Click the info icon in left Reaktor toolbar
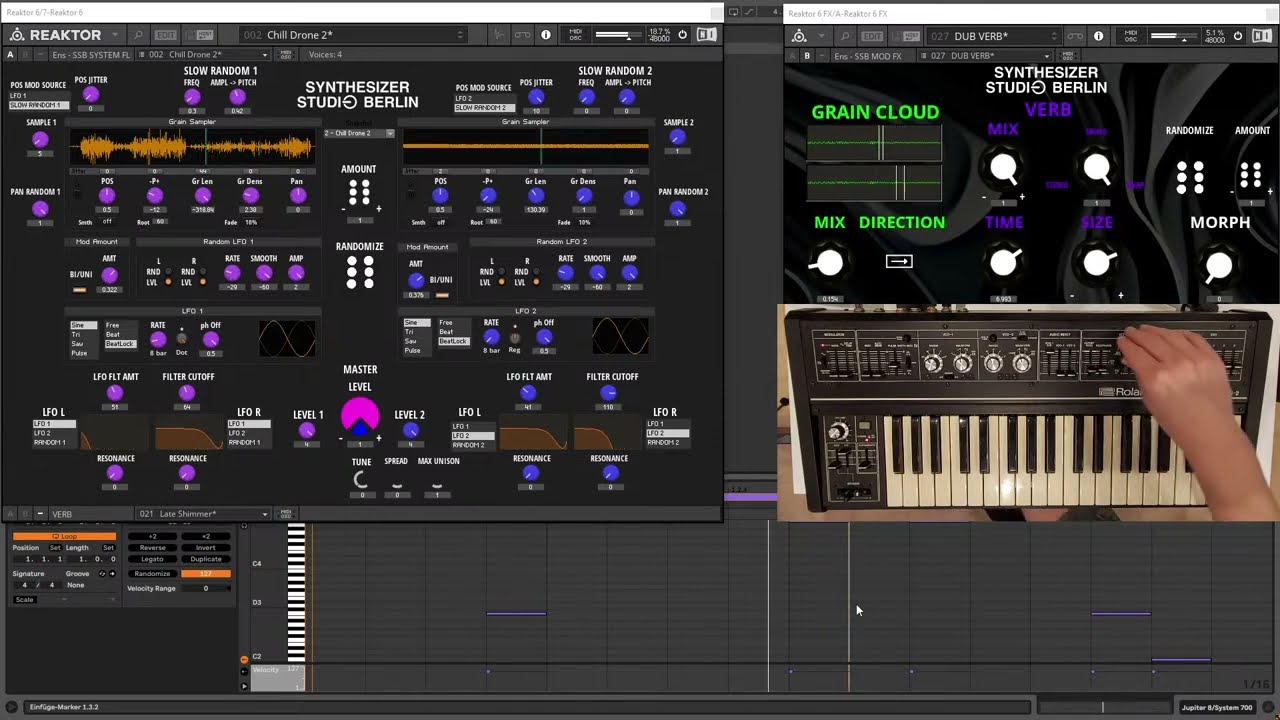This screenshot has height=720, width=1280. (545, 35)
